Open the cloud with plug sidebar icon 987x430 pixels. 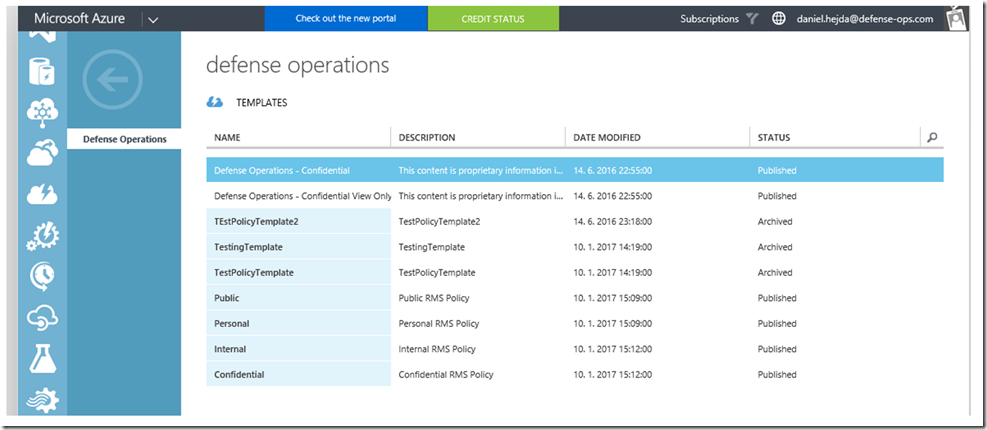tap(43, 318)
